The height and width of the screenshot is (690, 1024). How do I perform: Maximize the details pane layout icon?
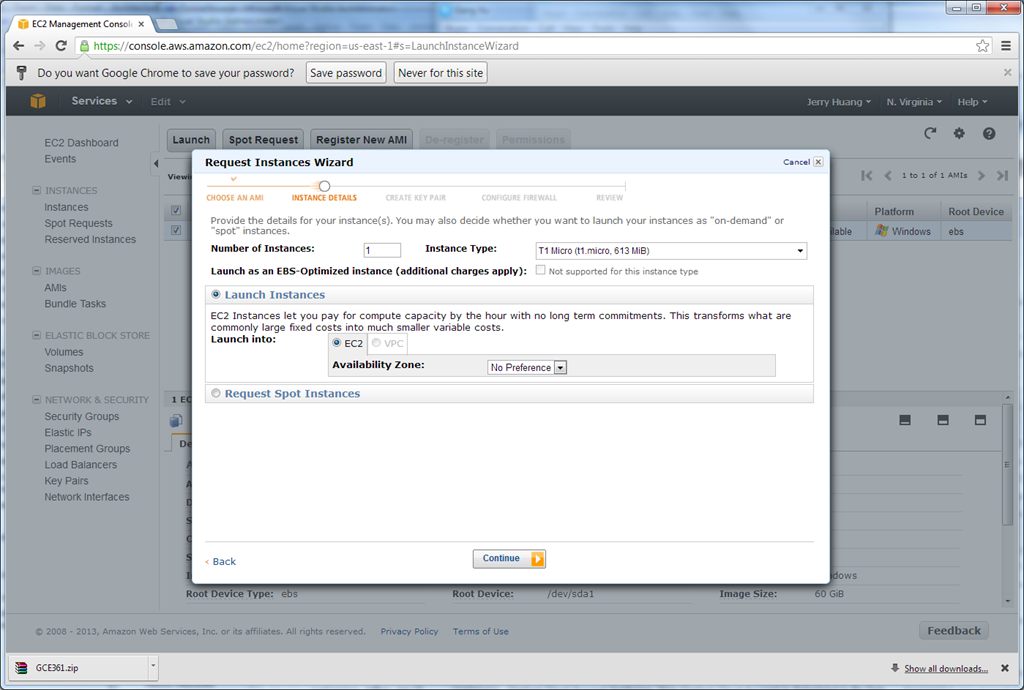980,420
